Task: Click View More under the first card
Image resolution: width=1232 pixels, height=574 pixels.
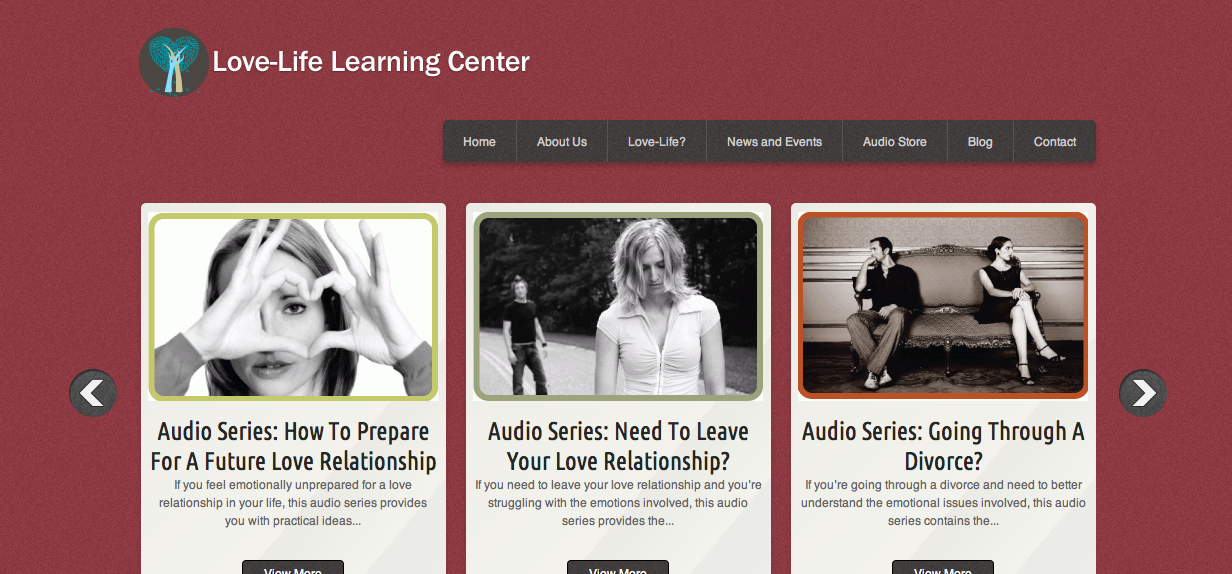Action: pos(293,568)
